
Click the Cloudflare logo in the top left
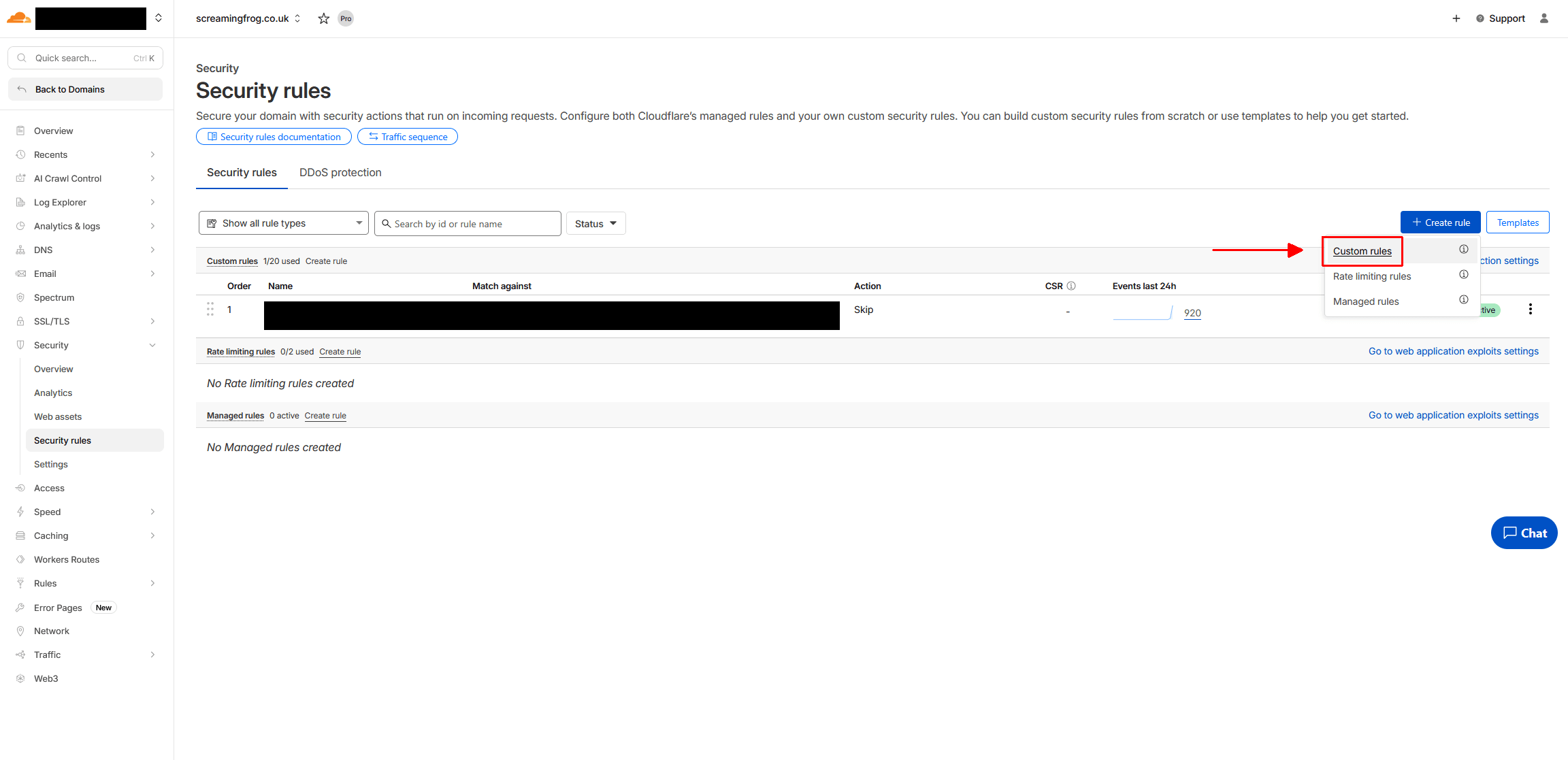click(x=18, y=18)
